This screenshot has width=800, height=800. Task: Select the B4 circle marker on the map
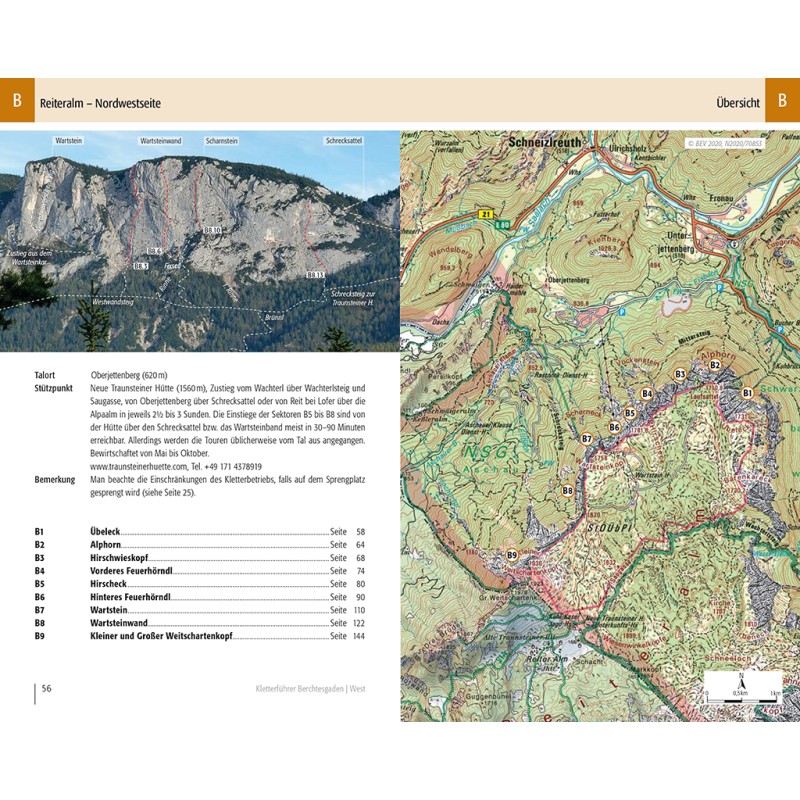pos(647,393)
